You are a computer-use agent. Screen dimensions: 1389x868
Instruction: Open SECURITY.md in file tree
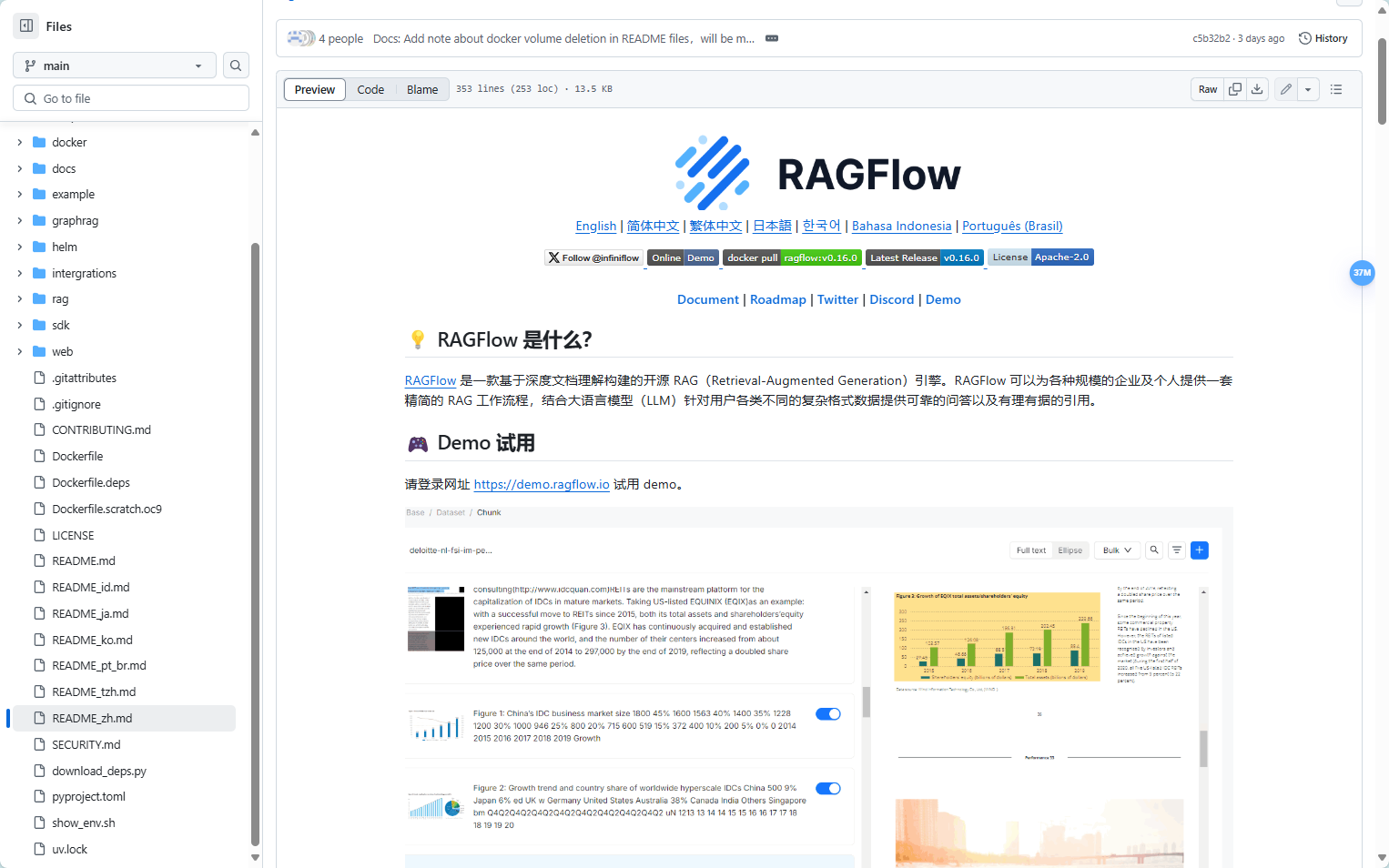[86, 744]
